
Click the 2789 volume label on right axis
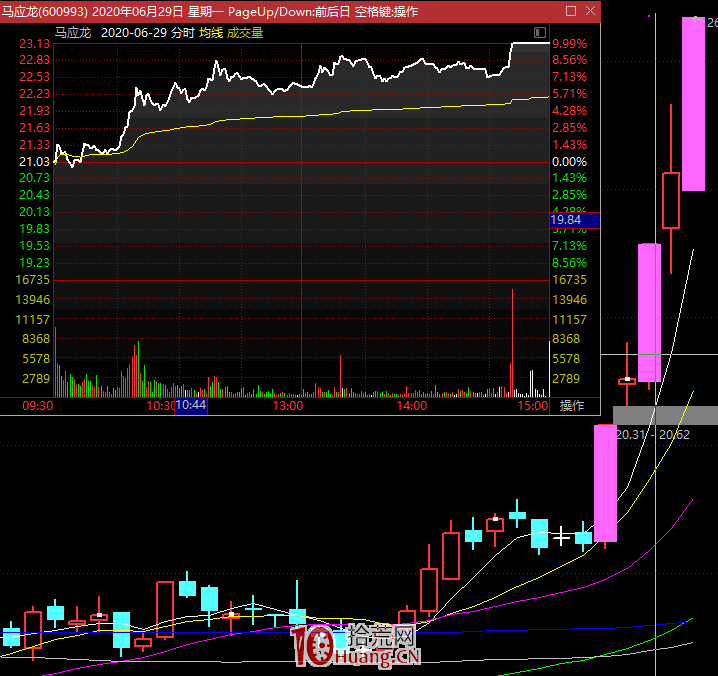point(566,379)
